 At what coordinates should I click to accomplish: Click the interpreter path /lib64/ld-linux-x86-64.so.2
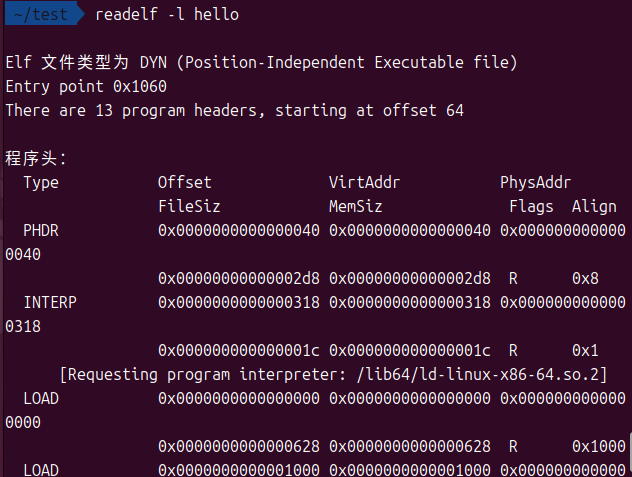coord(478,374)
